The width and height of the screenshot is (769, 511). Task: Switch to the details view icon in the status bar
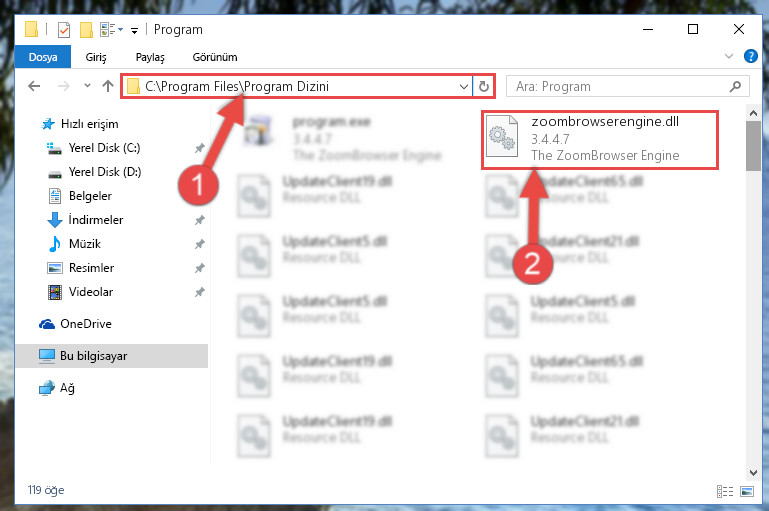click(724, 491)
